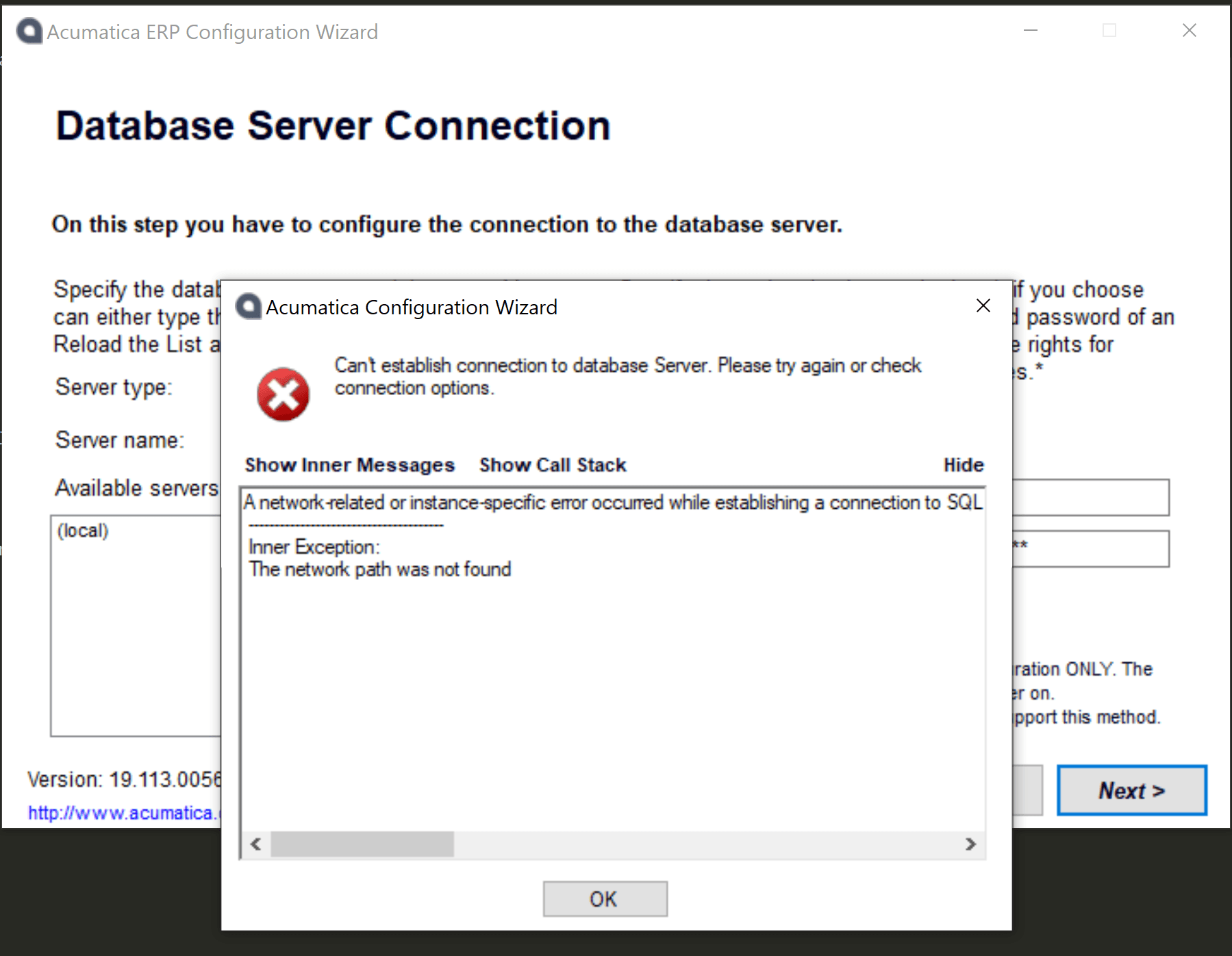Image resolution: width=1232 pixels, height=956 pixels.
Task: Click the 'Server type:' label
Action: click(x=114, y=387)
